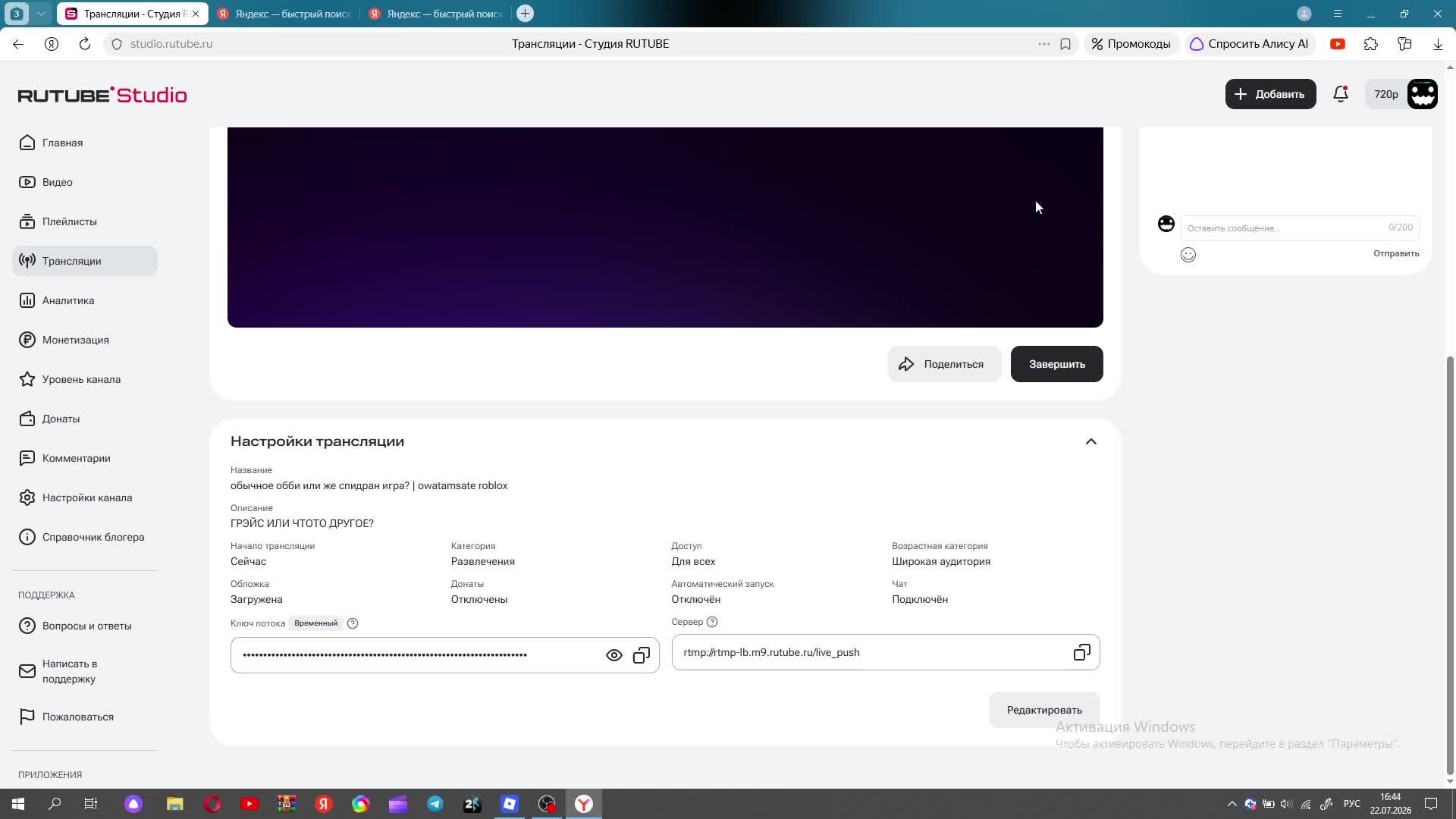
Task: Open OBS Studio from the taskbar
Action: (547, 804)
